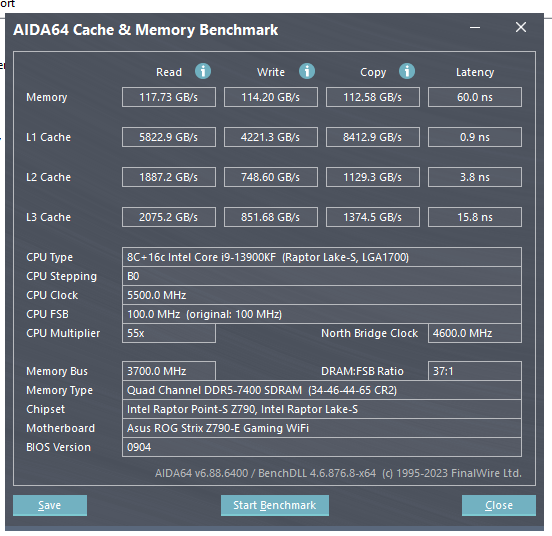Click L2 Cache copy 1129.3 GB/s
This screenshot has width=552, height=536.
(373, 177)
